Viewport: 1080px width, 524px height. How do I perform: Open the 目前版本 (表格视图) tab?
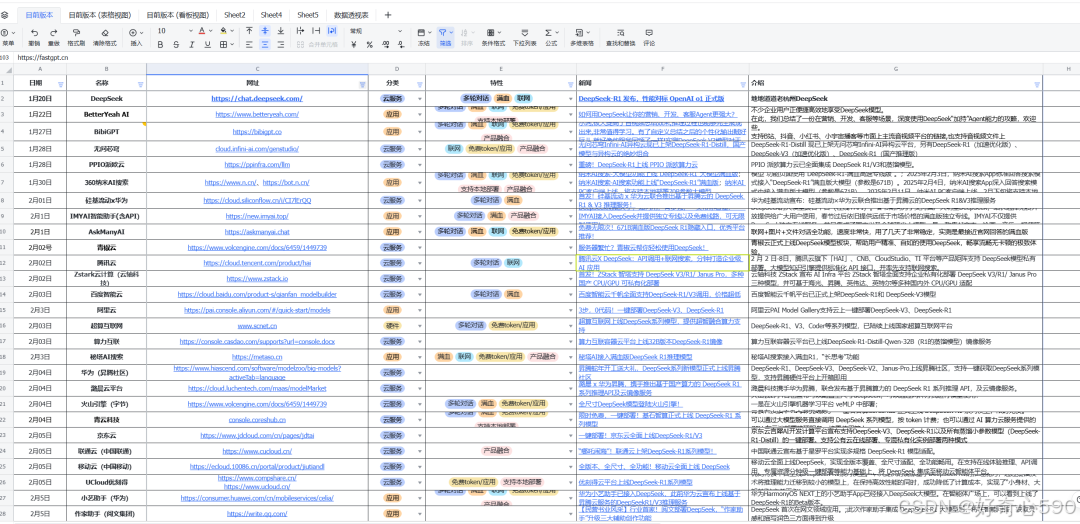[99, 14]
